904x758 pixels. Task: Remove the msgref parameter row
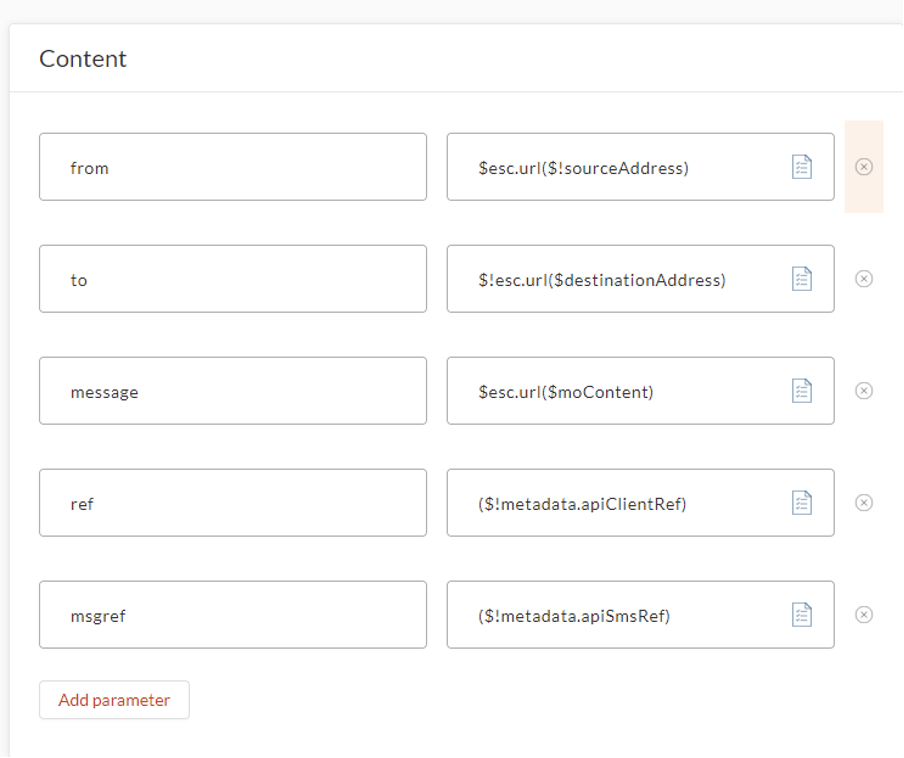pos(864,614)
